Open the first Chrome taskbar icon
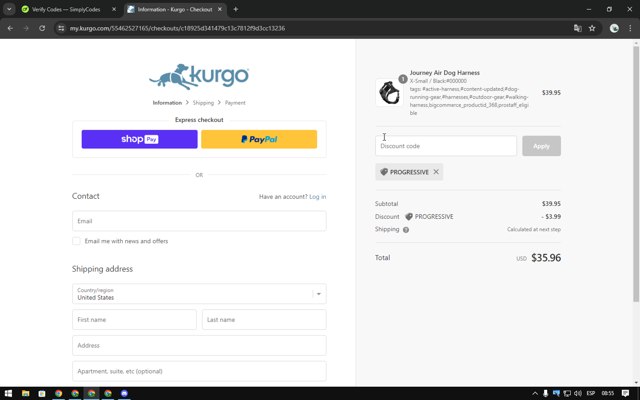The height and width of the screenshot is (400, 640). (x=58, y=393)
